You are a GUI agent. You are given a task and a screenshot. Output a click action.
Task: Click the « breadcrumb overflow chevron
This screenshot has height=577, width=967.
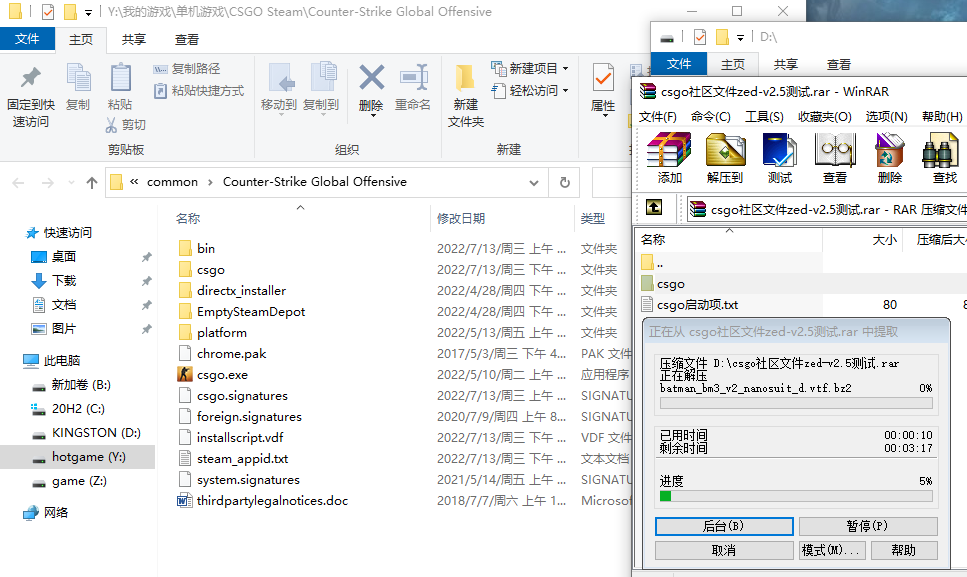click(x=134, y=182)
